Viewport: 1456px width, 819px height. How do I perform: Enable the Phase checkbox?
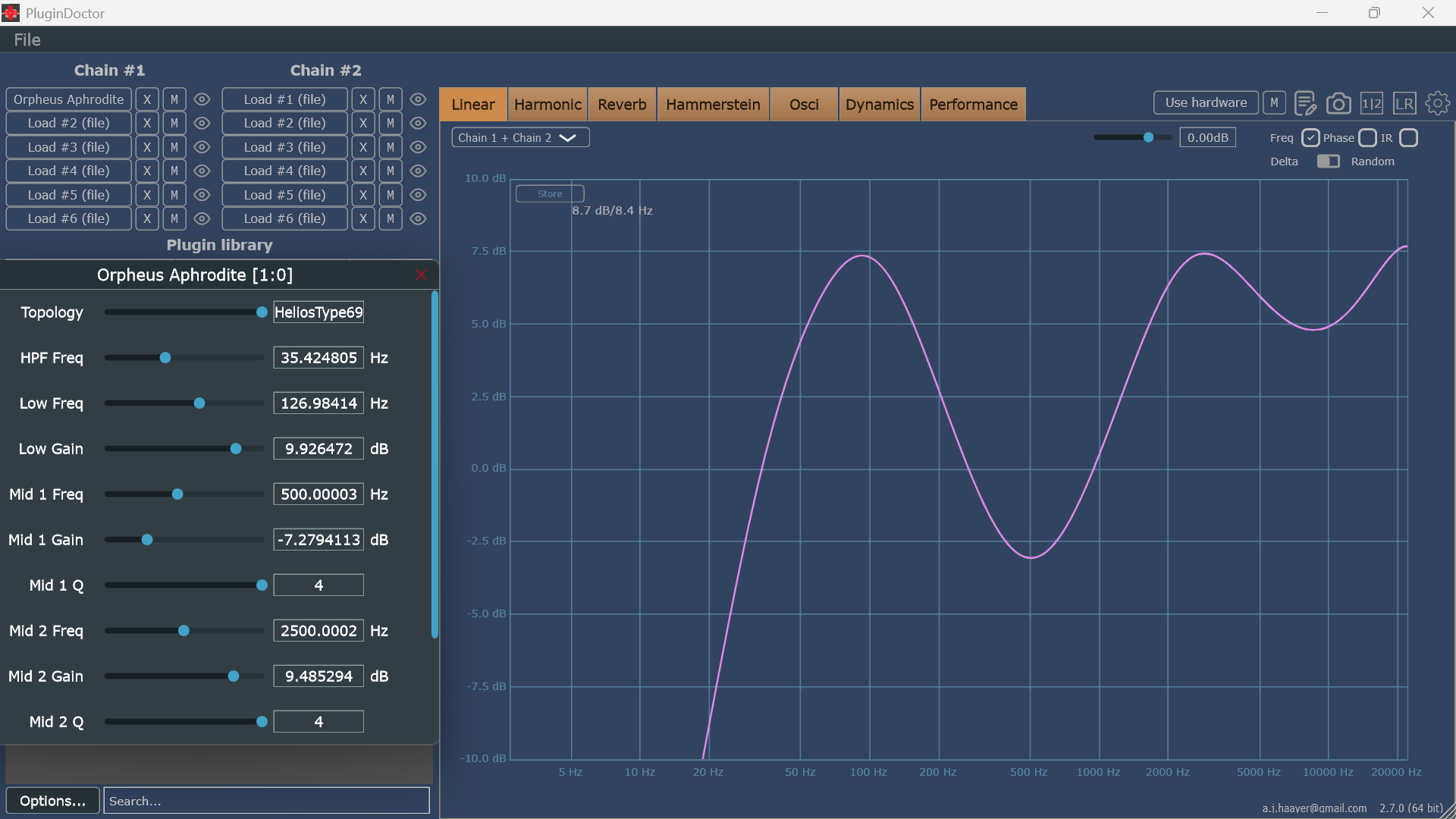click(1367, 138)
